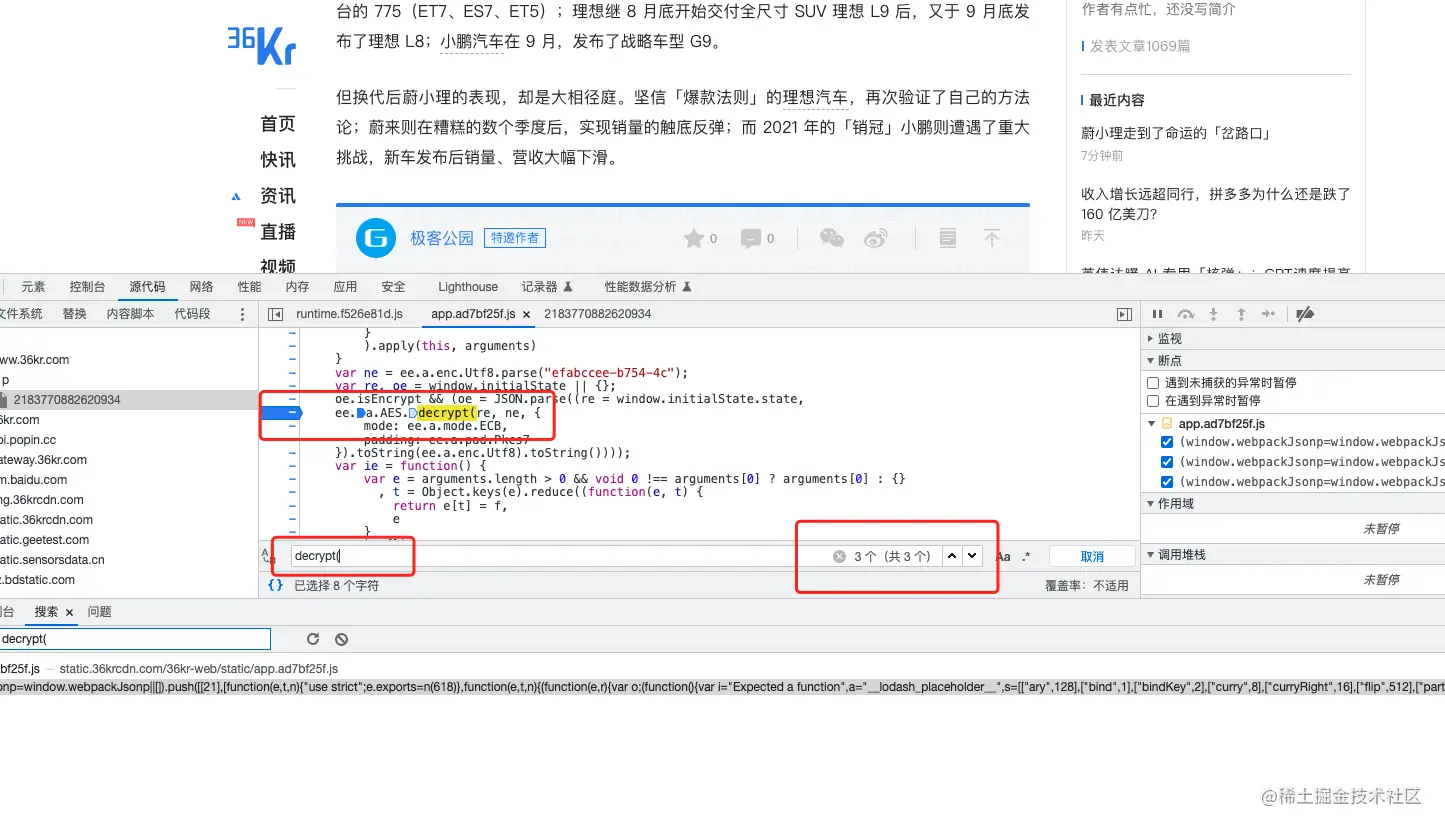
Task: Open the 首页 home navigation link
Action: click(x=278, y=124)
